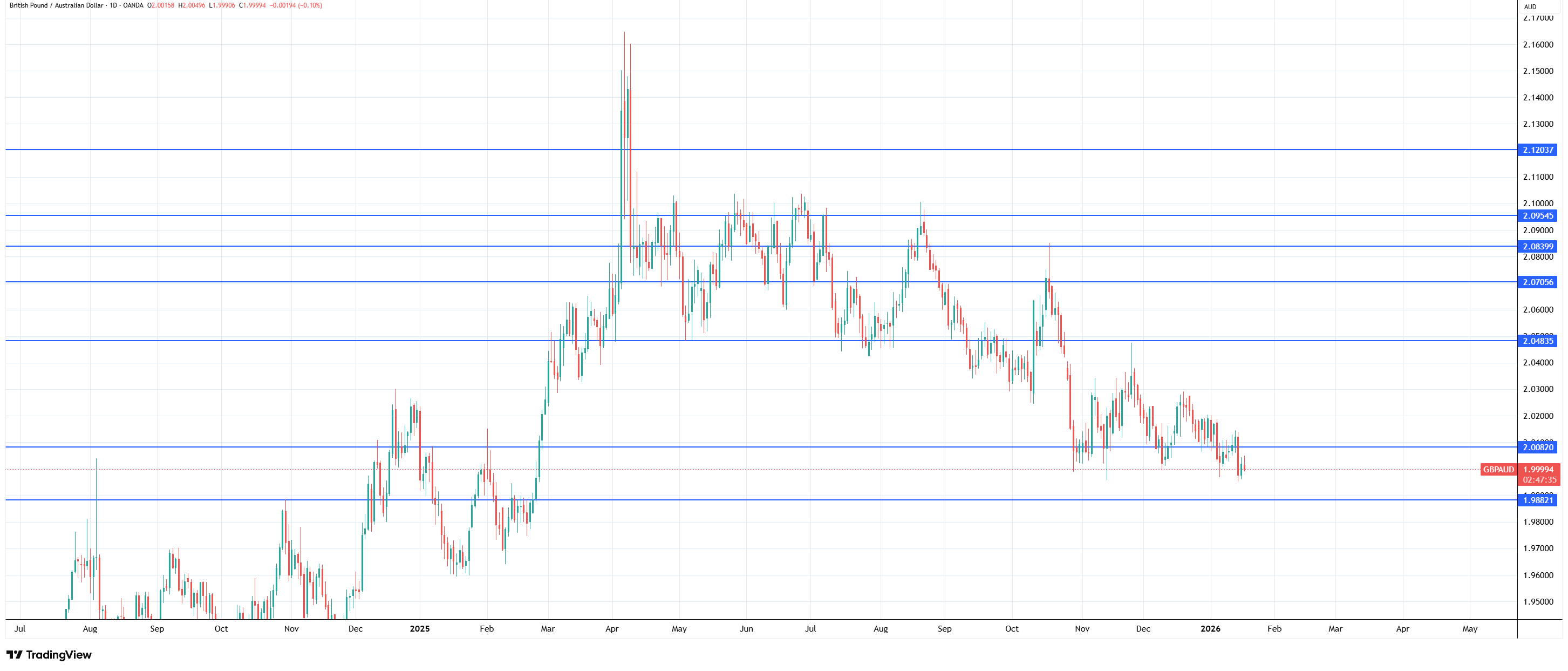Click the 2.16000 tick on the price scale
This screenshot has height=671, width=1568.
1538,44
